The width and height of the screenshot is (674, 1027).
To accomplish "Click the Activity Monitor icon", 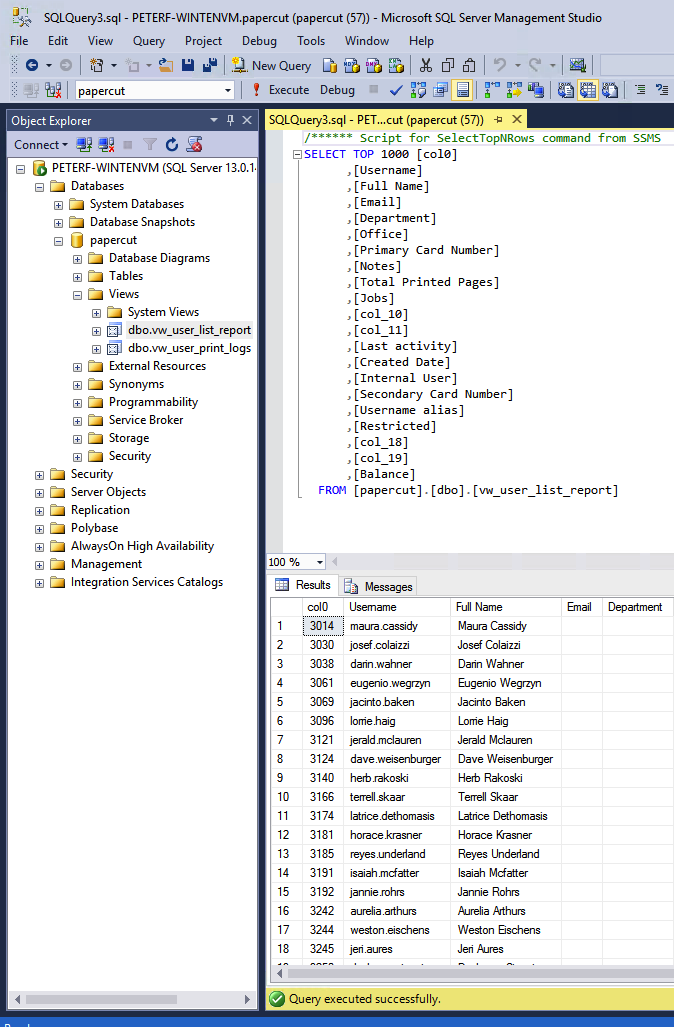I will (577, 65).
